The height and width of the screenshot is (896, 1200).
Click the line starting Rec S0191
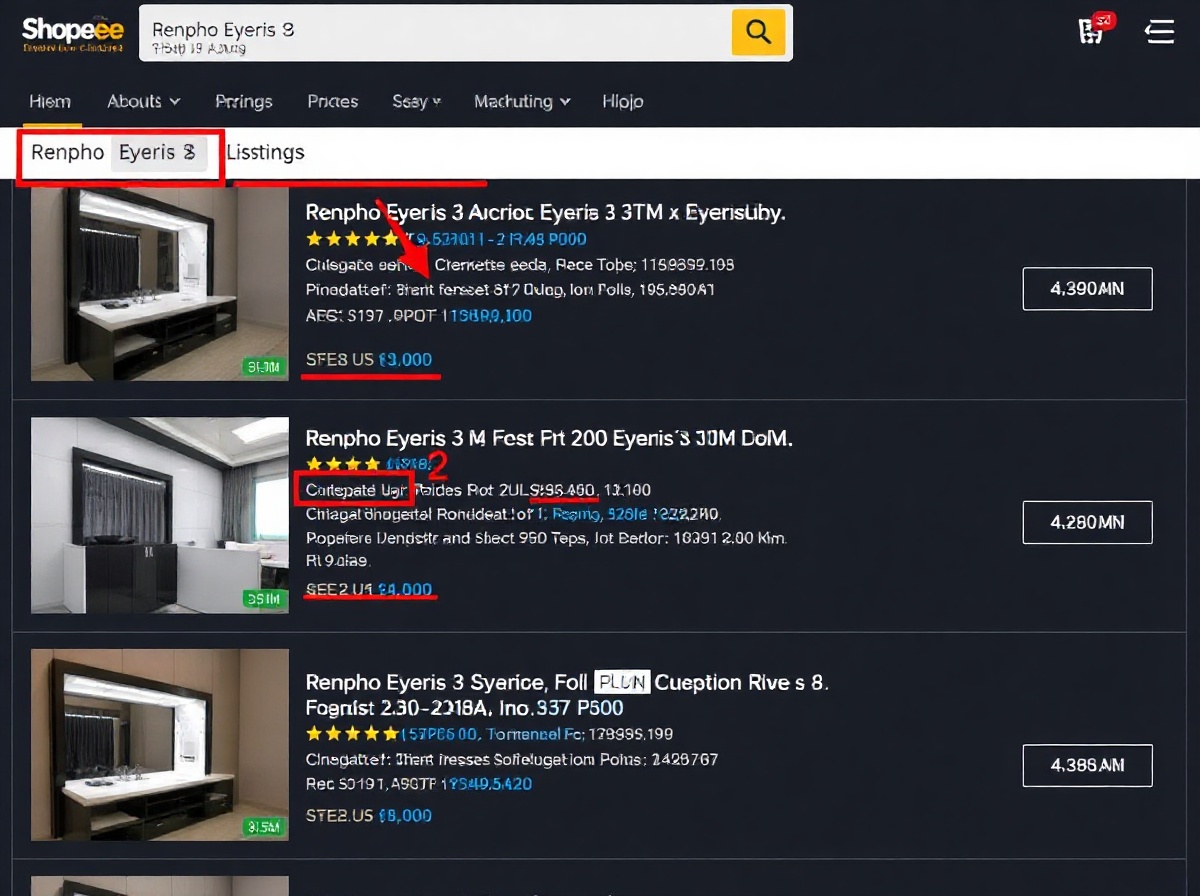[418, 784]
